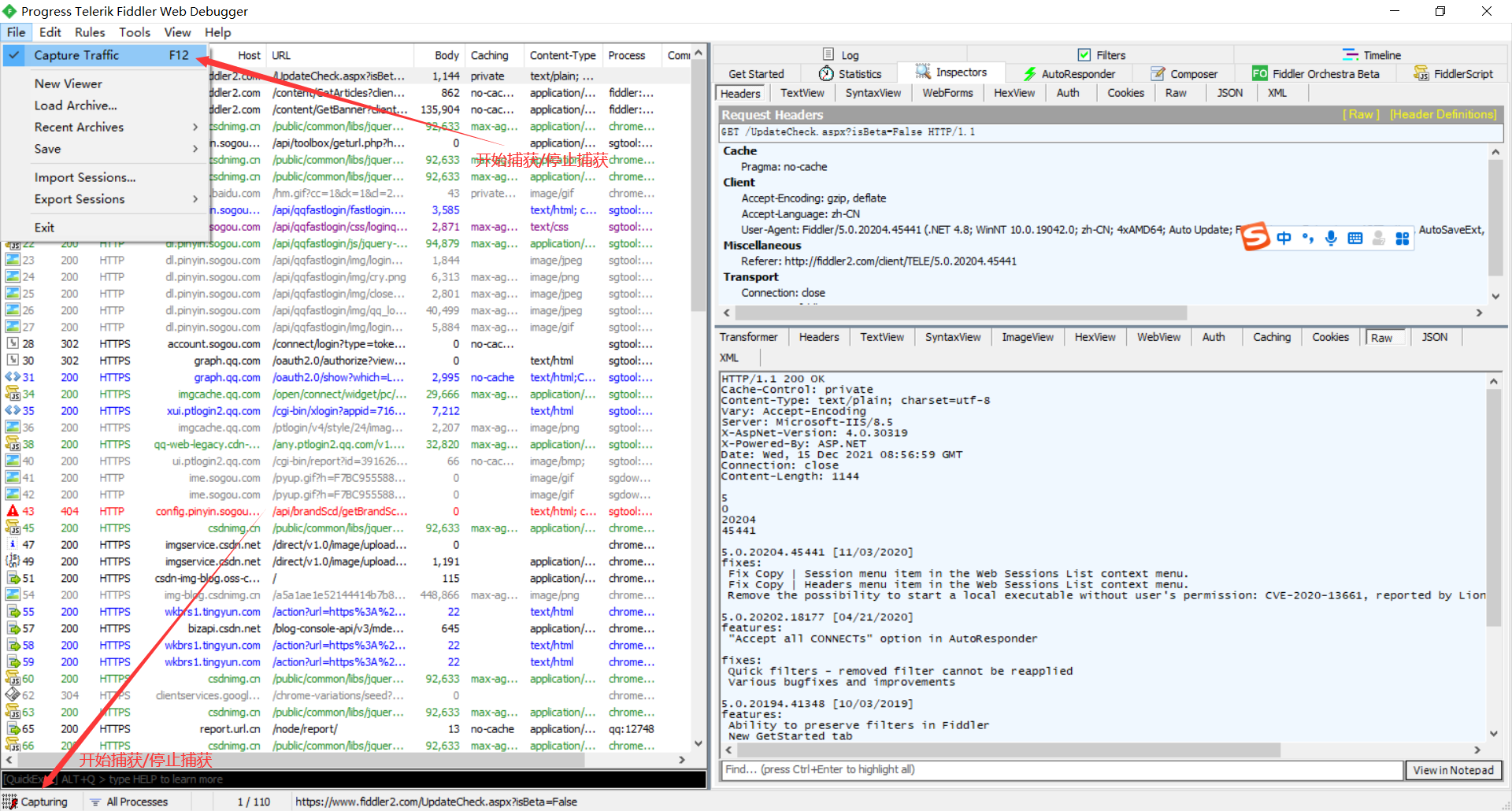Click the Sogou S logo on IME bar
This screenshot has height=811, width=1512.
(x=1255, y=236)
